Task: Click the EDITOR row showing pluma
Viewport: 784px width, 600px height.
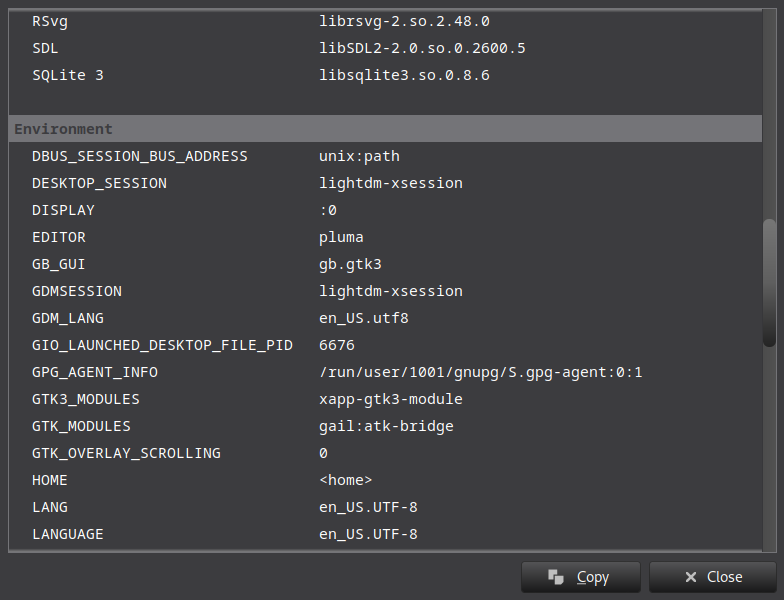Action: tap(59, 237)
